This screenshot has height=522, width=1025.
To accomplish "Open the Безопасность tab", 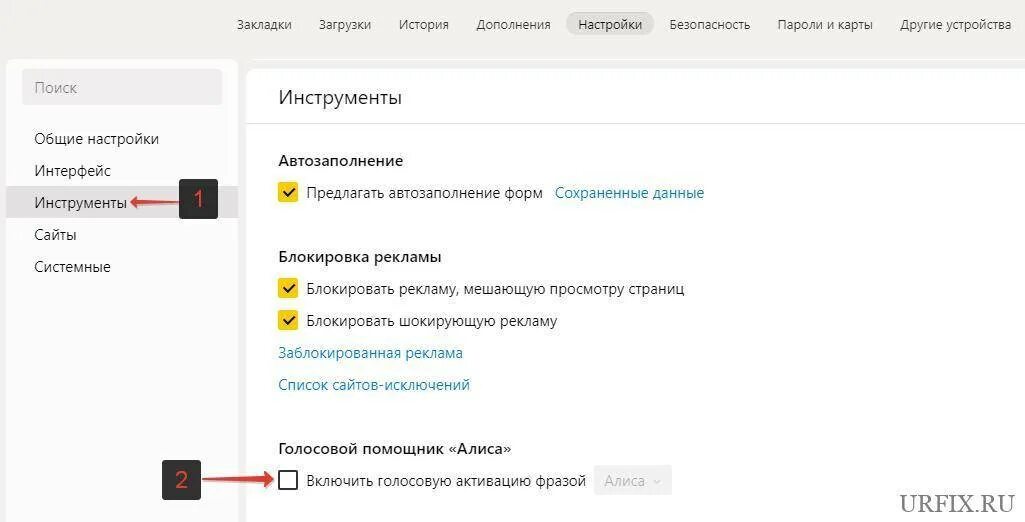I will tap(709, 25).
